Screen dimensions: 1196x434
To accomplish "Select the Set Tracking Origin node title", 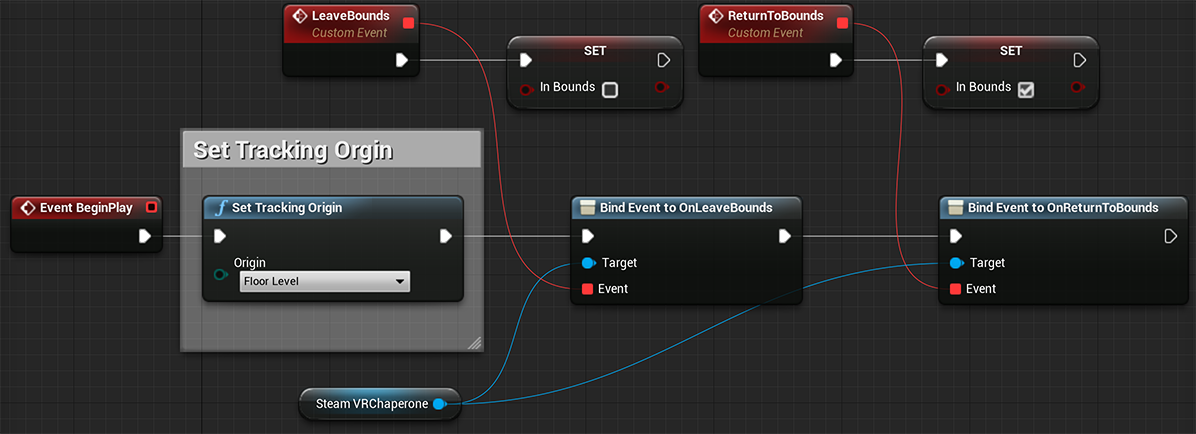I will pyautogui.click(x=287, y=207).
